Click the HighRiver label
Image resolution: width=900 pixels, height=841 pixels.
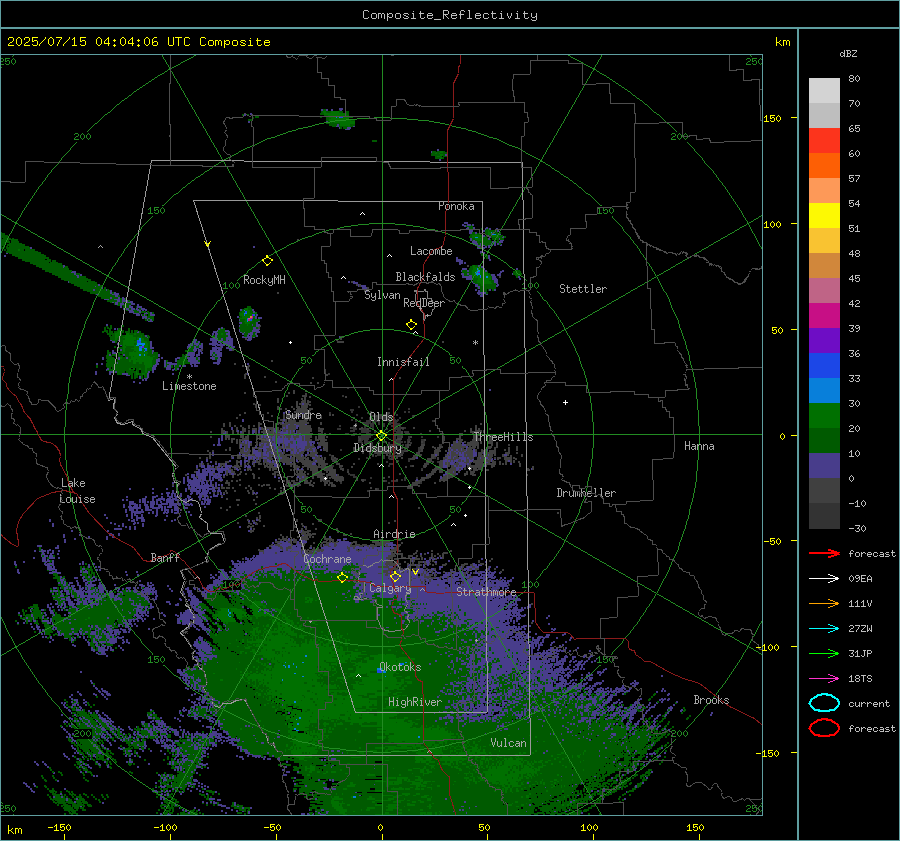(x=415, y=702)
